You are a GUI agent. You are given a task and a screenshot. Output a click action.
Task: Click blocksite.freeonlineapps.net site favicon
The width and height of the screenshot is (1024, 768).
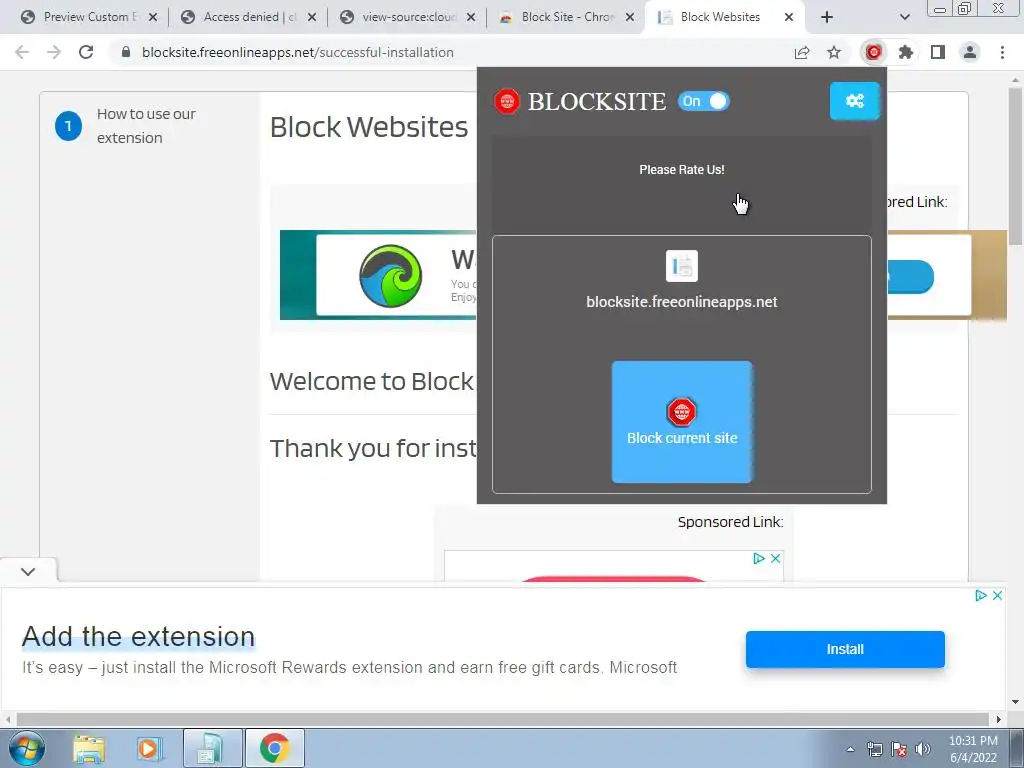tap(682, 266)
